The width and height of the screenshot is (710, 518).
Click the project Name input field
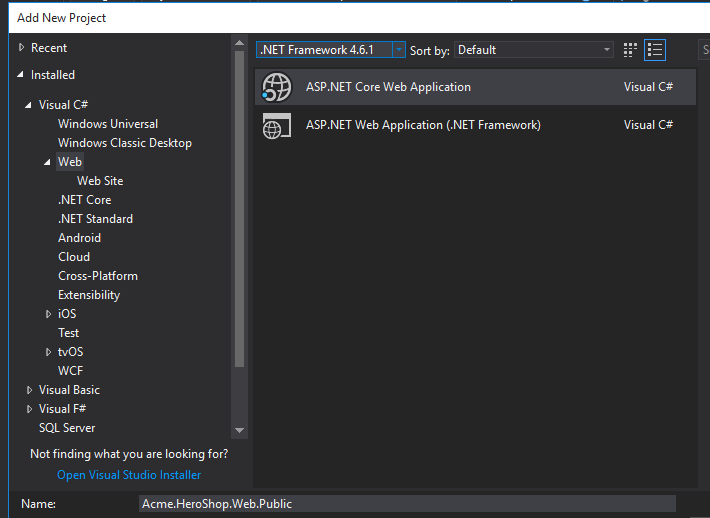click(x=407, y=504)
